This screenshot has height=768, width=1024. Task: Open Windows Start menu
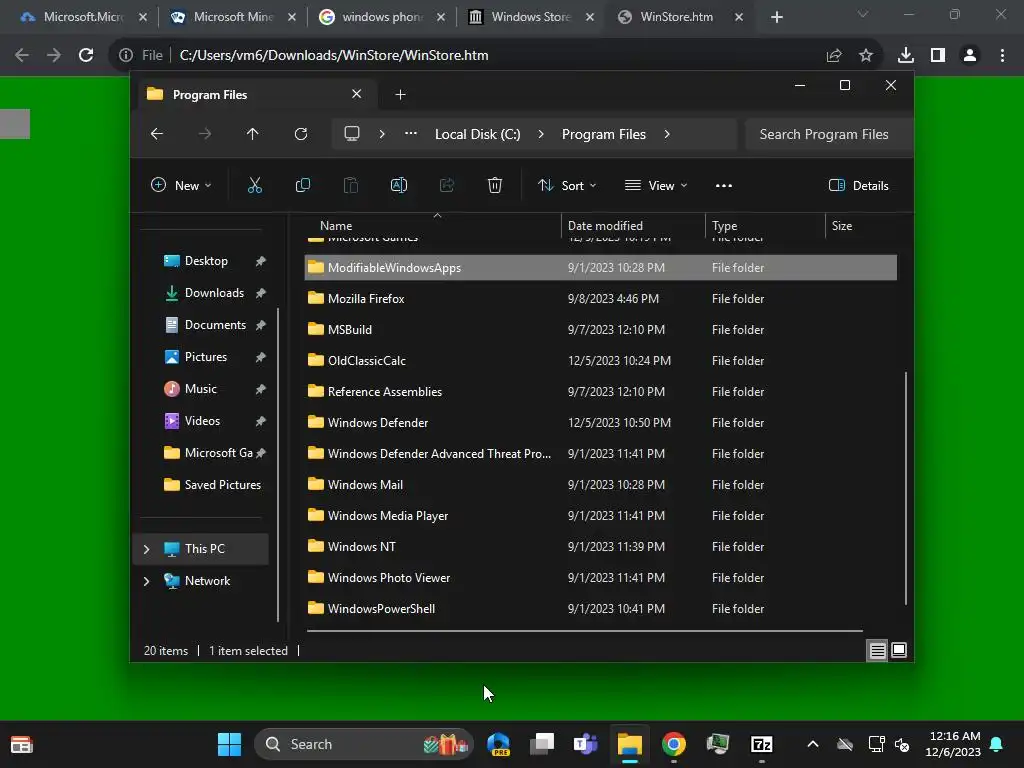(x=229, y=744)
